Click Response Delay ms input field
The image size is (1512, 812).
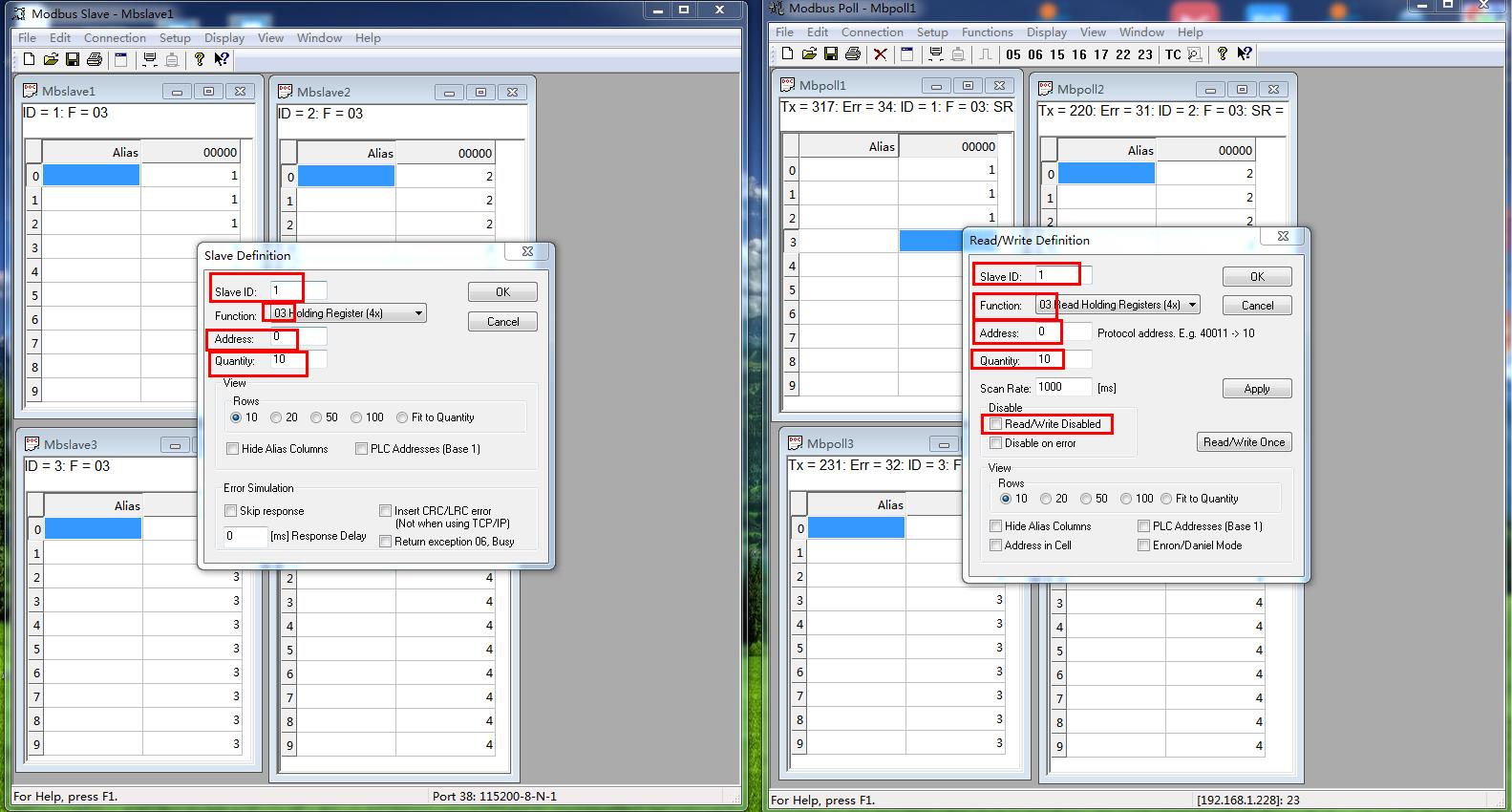245,537
